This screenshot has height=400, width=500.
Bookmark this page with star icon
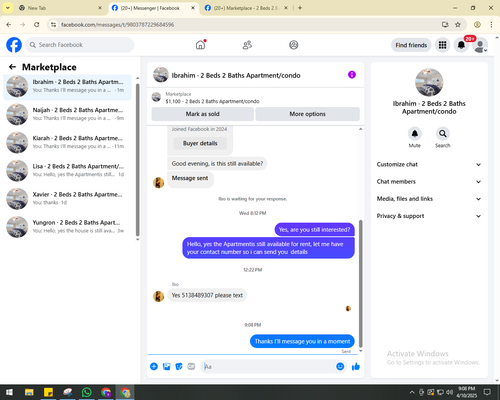(x=458, y=25)
